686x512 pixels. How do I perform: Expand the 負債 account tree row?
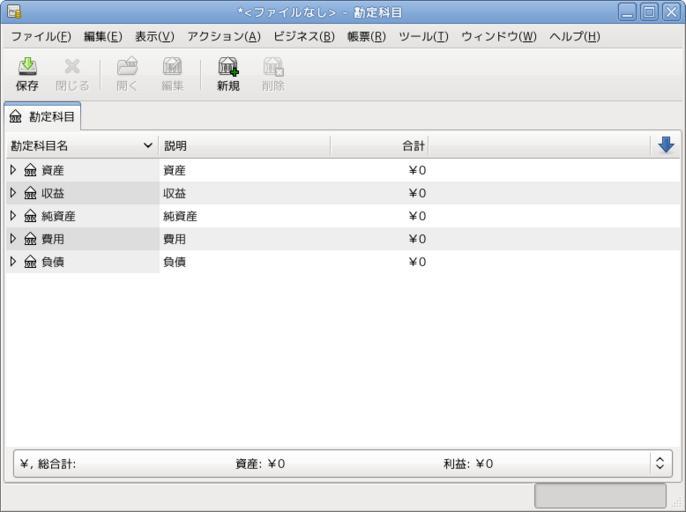pyautogui.click(x=13, y=261)
